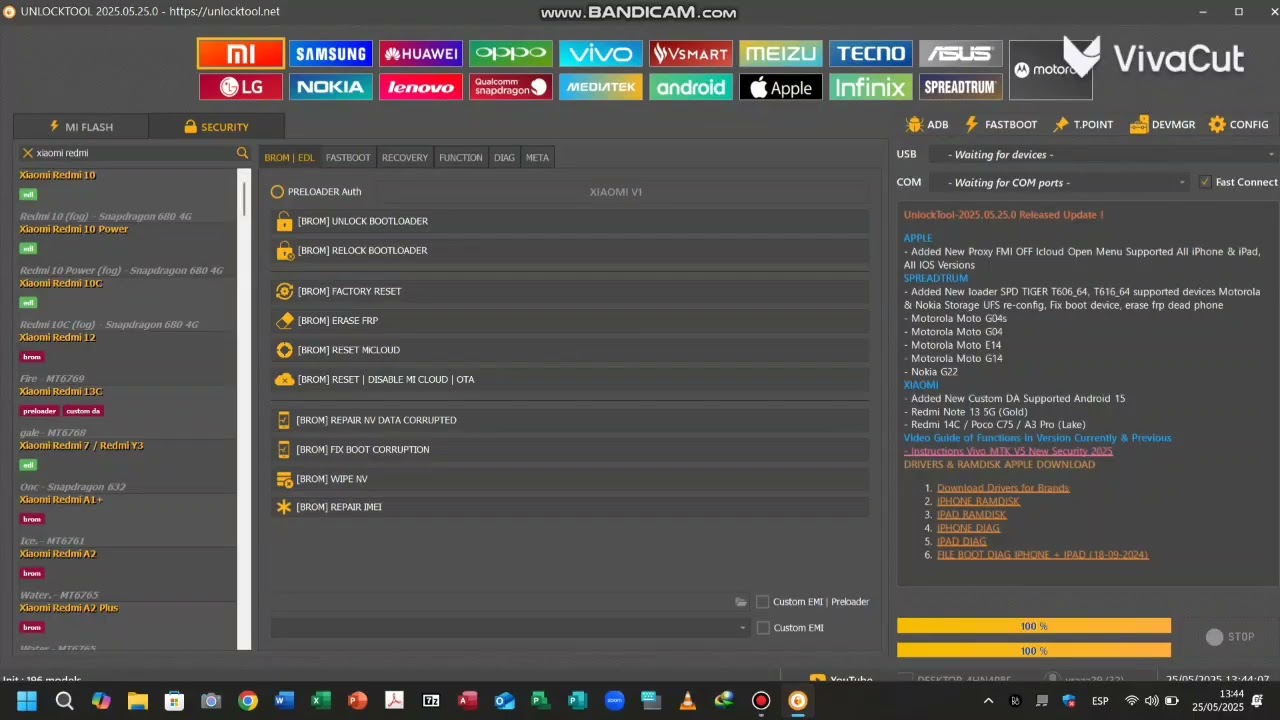This screenshot has height=720, width=1280.
Task: Select Xiaomi Redmi 13C in model list
Action: pyautogui.click(x=61, y=392)
